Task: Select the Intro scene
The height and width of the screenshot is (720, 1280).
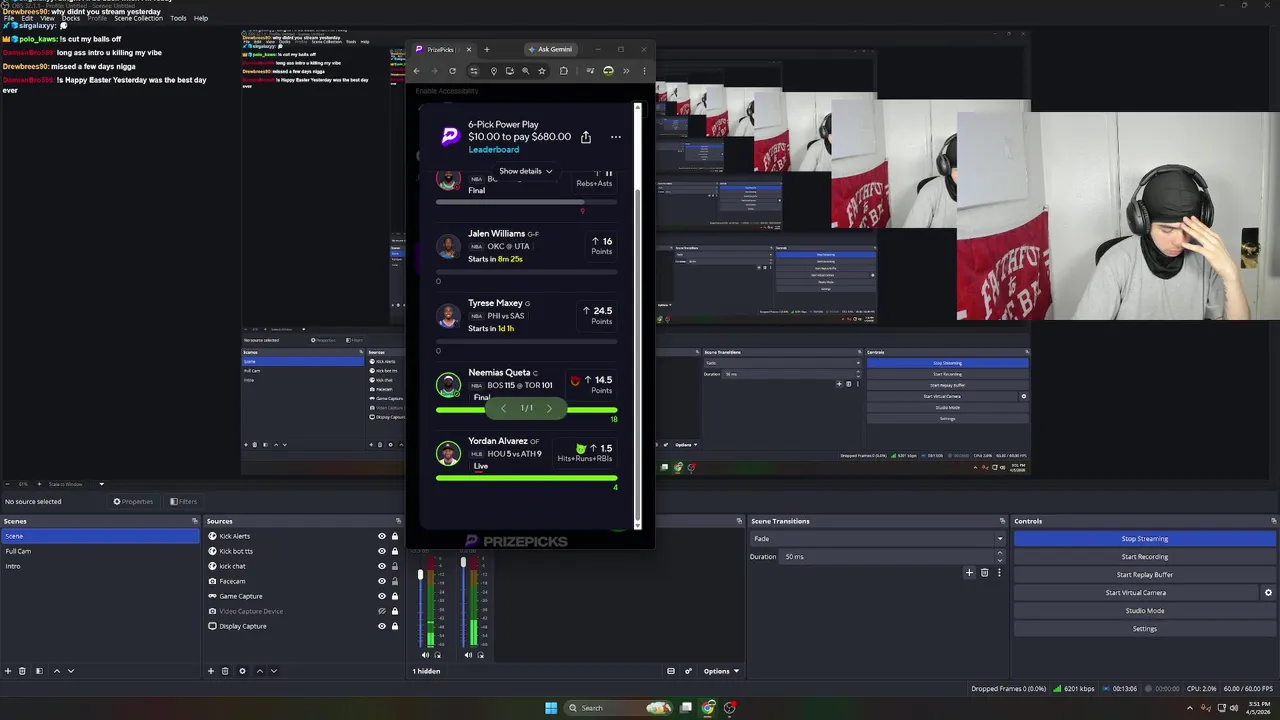Action: [100, 566]
